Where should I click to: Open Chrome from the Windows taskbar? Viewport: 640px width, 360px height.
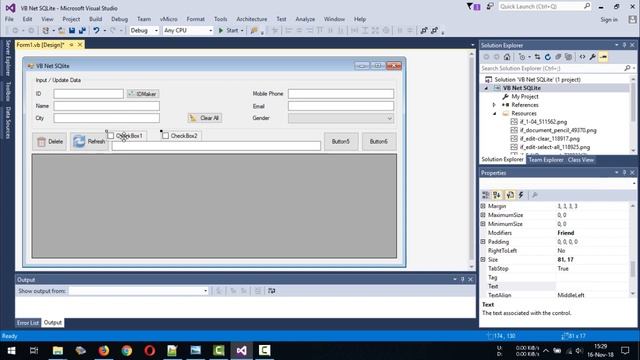(x=127, y=350)
